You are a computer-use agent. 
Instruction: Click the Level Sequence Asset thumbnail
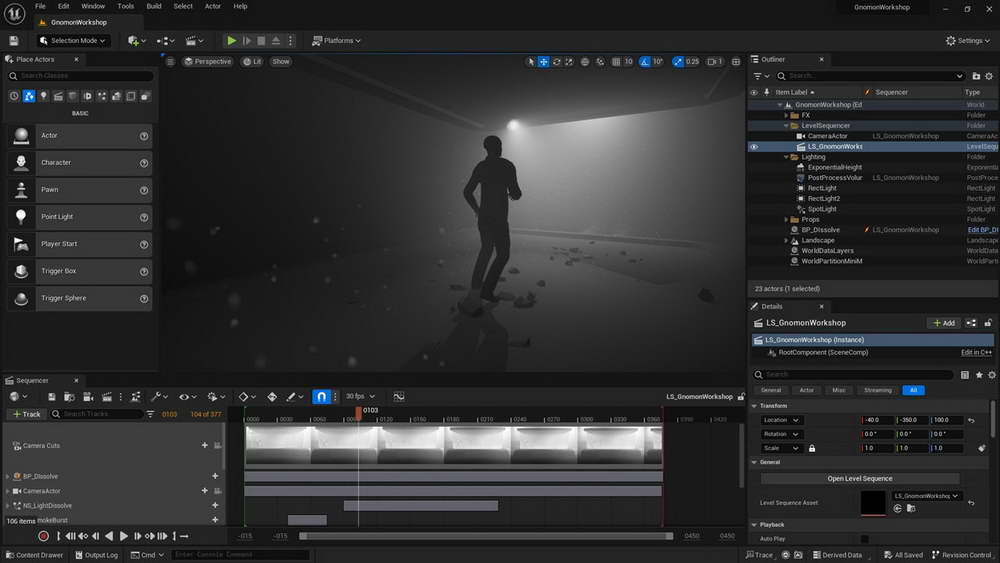pos(872,502)
